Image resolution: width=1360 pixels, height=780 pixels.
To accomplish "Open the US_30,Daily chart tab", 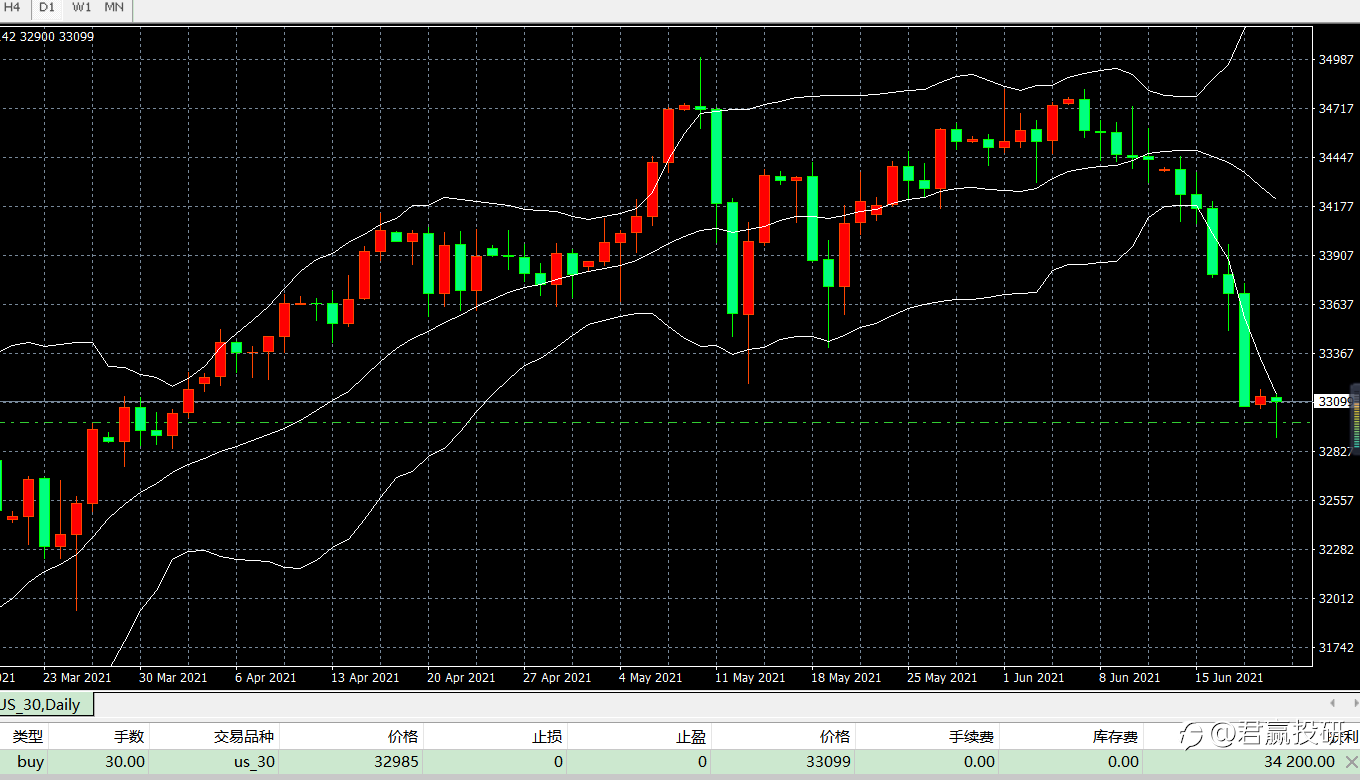I will click(46, 705).
